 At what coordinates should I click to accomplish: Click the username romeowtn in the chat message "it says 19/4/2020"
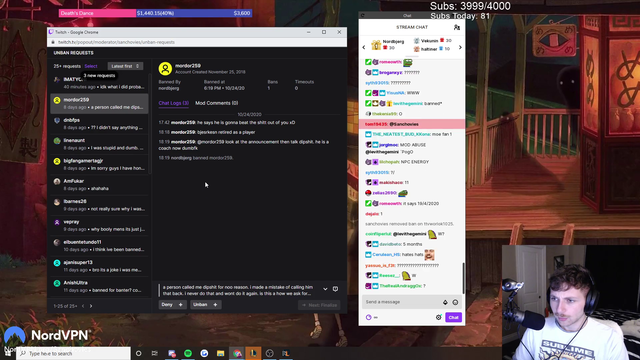(x=390, y=203)
